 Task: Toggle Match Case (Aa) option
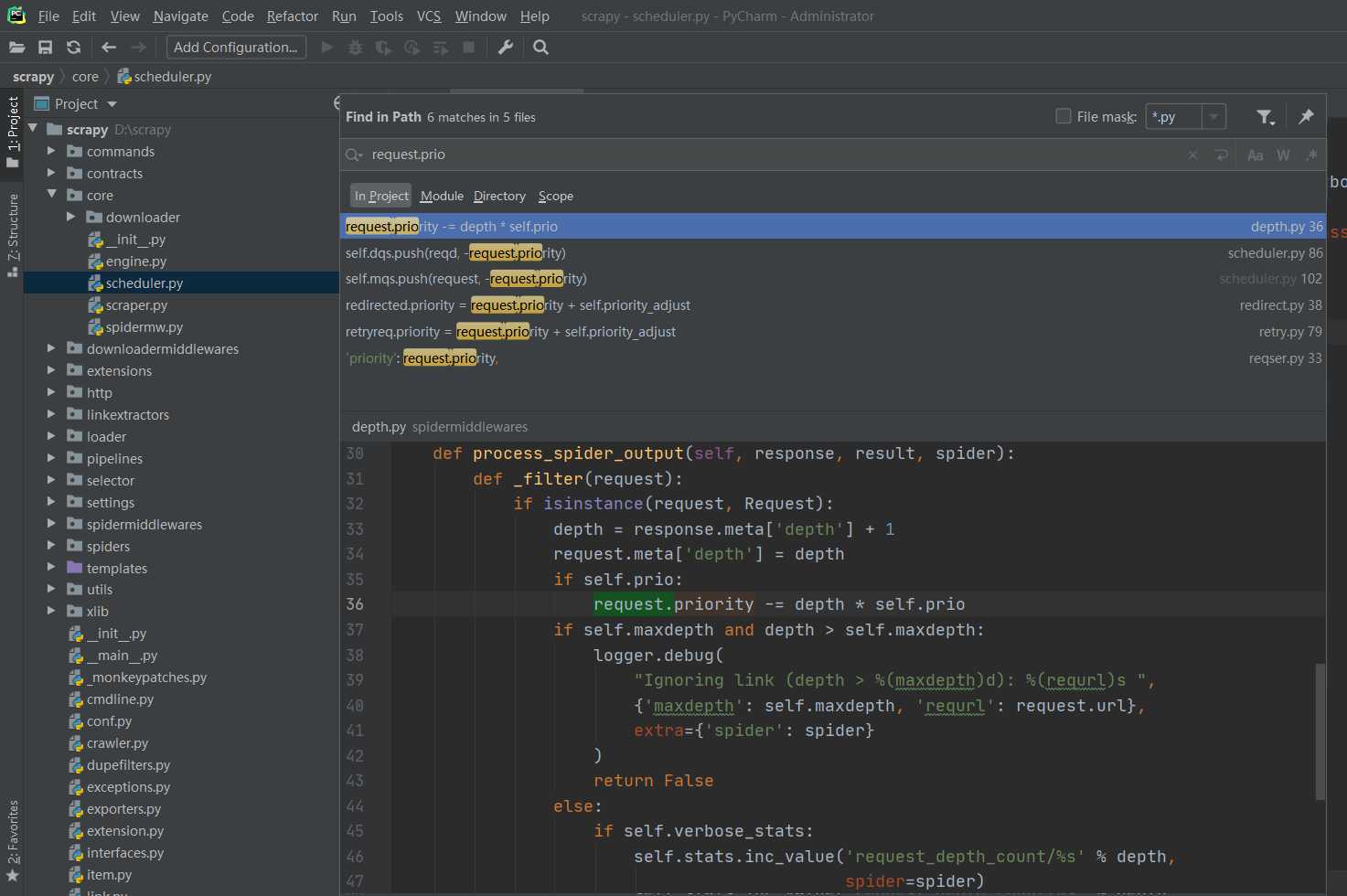click(x=1256, y=155)
